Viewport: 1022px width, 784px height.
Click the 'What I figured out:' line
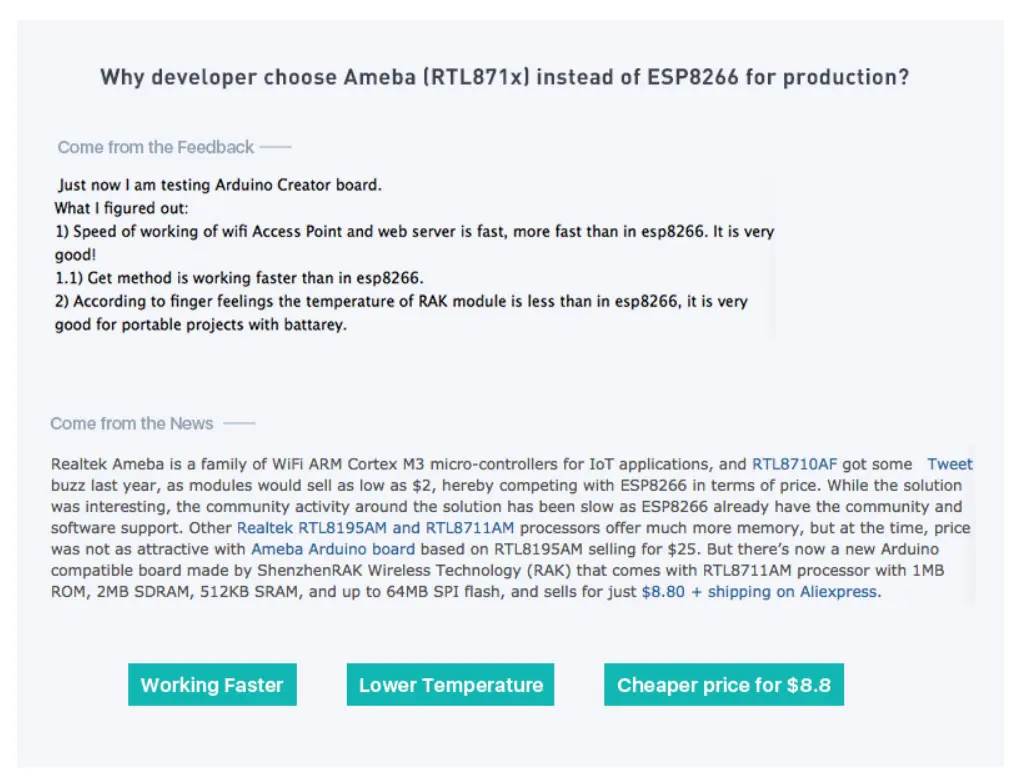(121, 209)
